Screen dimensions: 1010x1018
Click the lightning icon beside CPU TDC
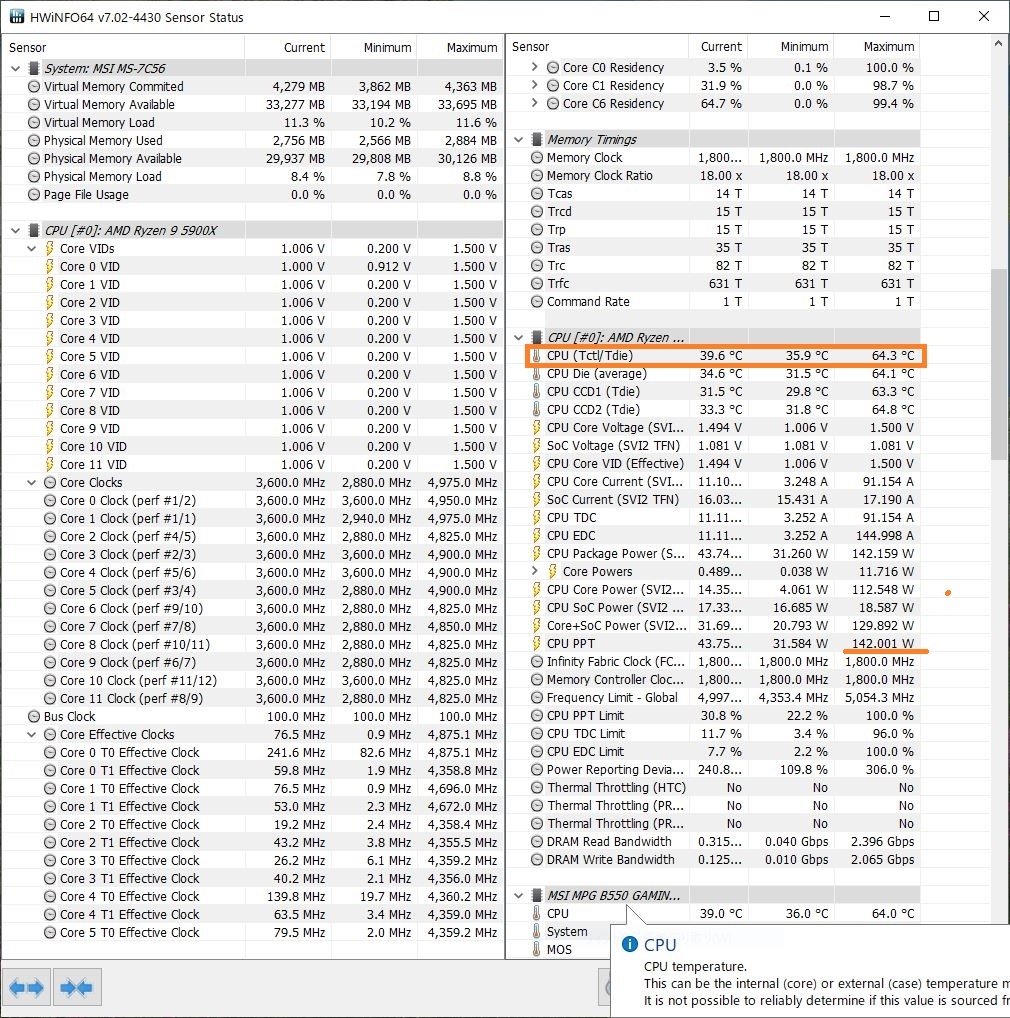[536, 517]
